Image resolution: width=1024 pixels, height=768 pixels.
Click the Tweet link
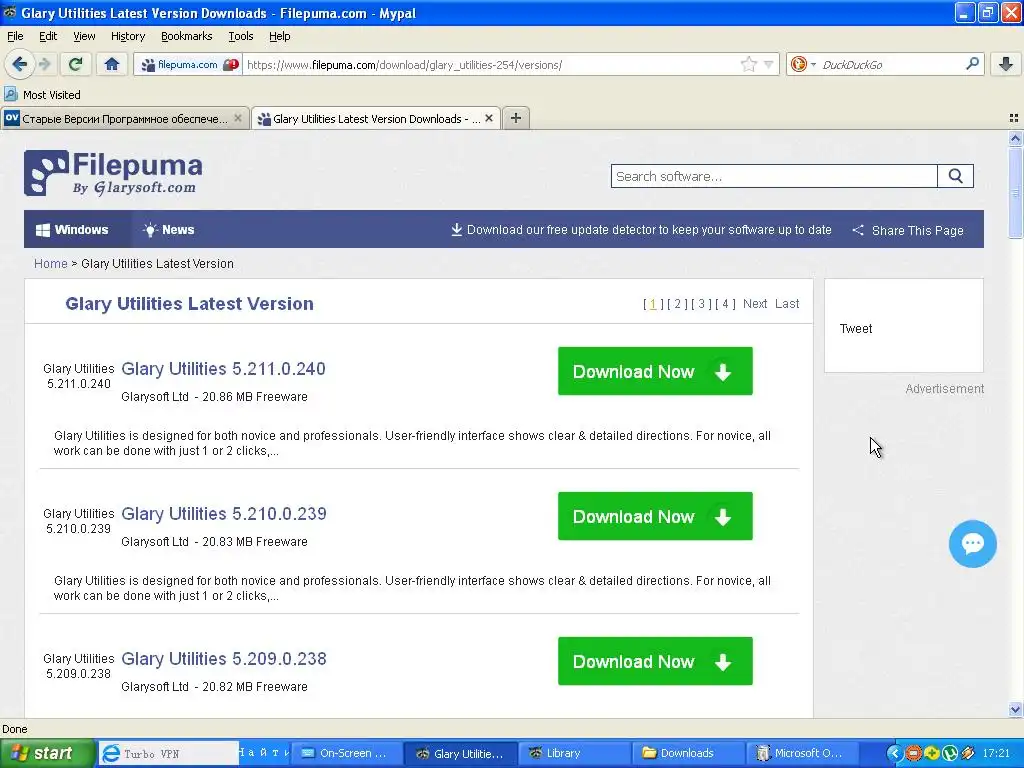(856, 328)
